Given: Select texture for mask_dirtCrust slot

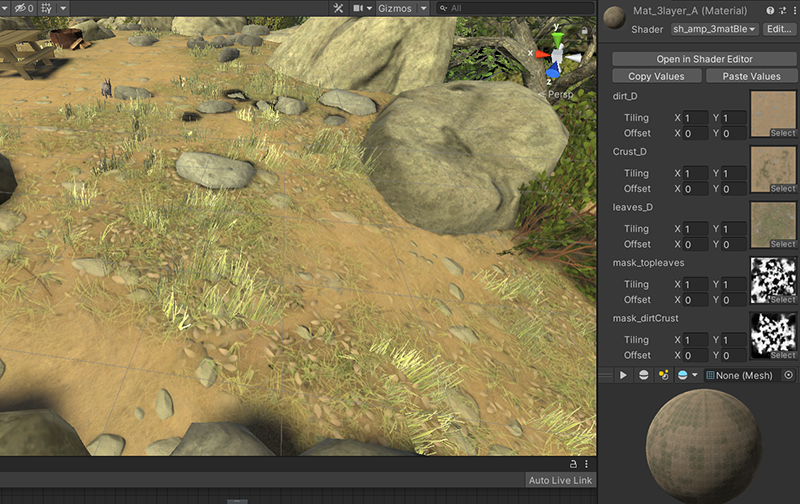Looking at the screenshot, I should tap(783, 356).
